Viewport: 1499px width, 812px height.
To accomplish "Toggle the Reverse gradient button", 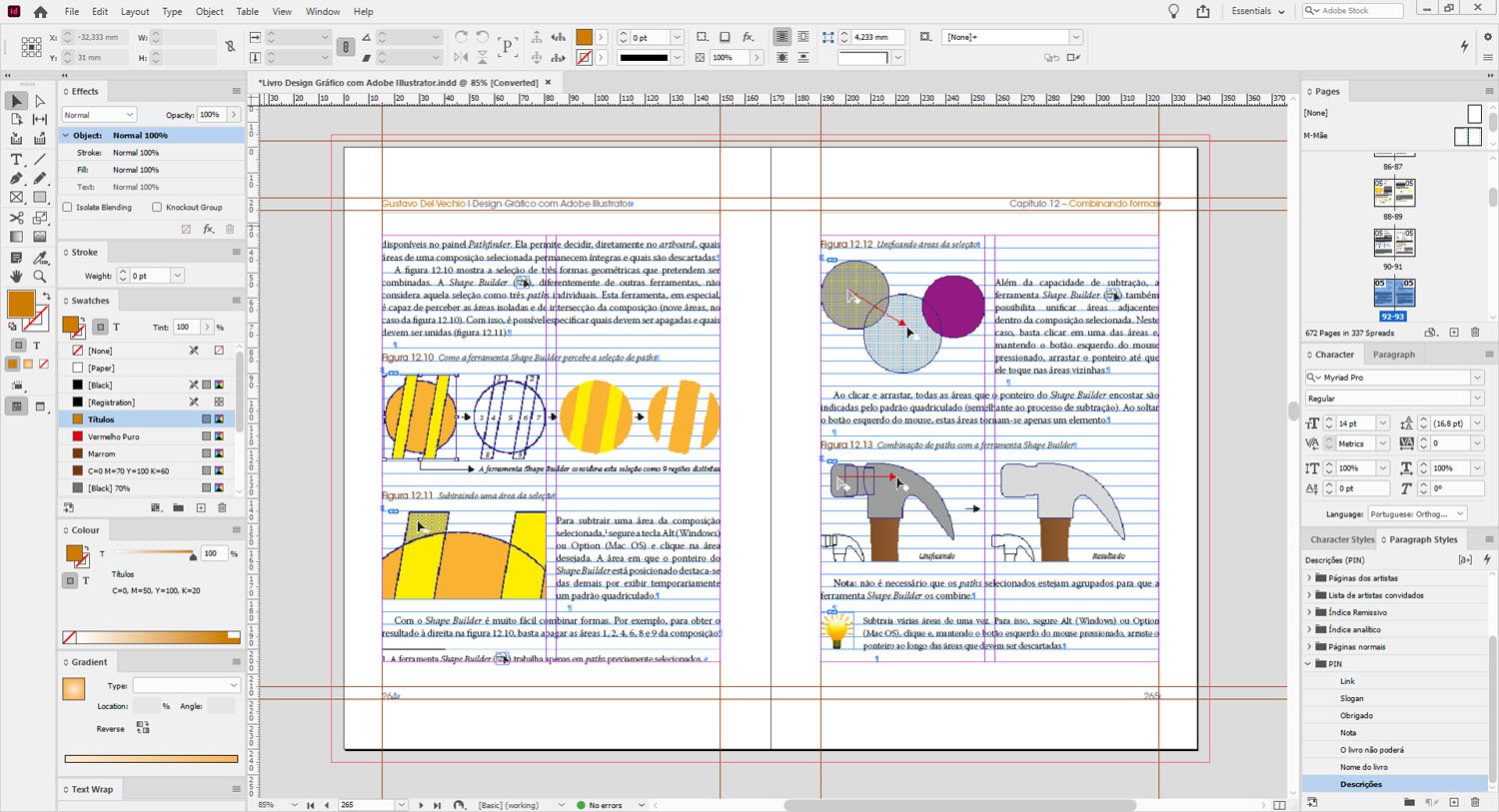I will point(143,728).
